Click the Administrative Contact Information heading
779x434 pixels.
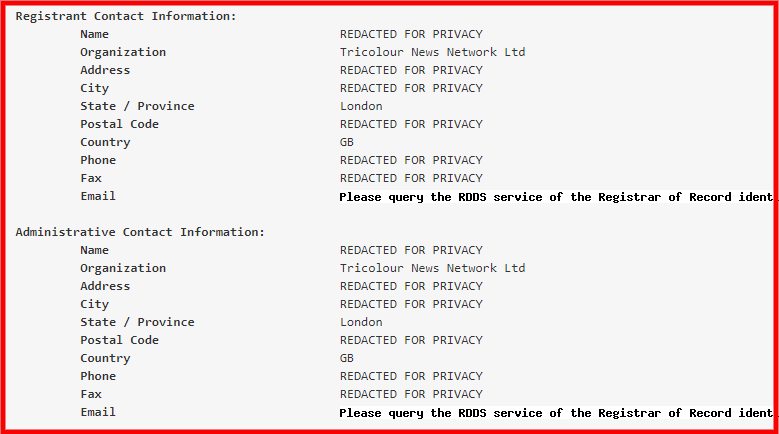point(140,232)
